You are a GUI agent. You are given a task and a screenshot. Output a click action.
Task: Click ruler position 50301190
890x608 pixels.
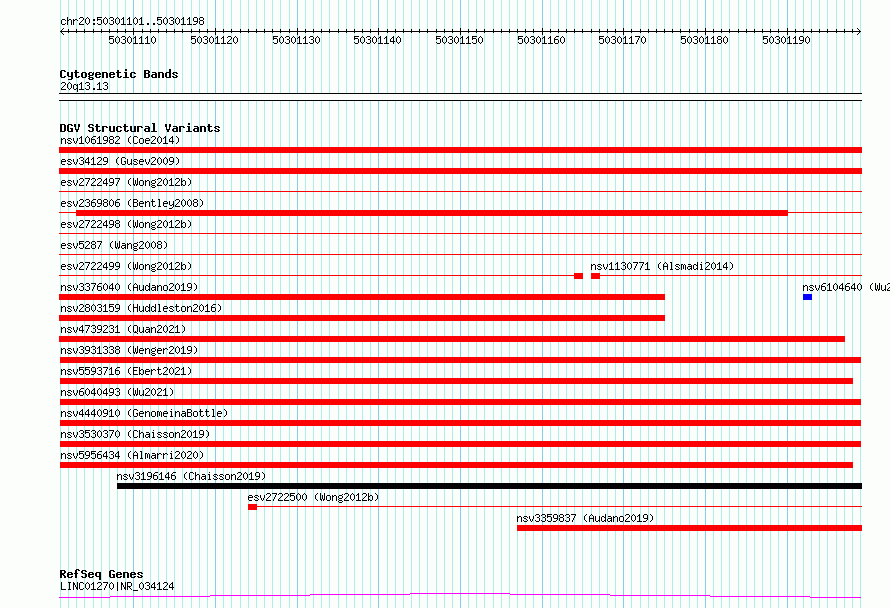(x=786, y=40)
